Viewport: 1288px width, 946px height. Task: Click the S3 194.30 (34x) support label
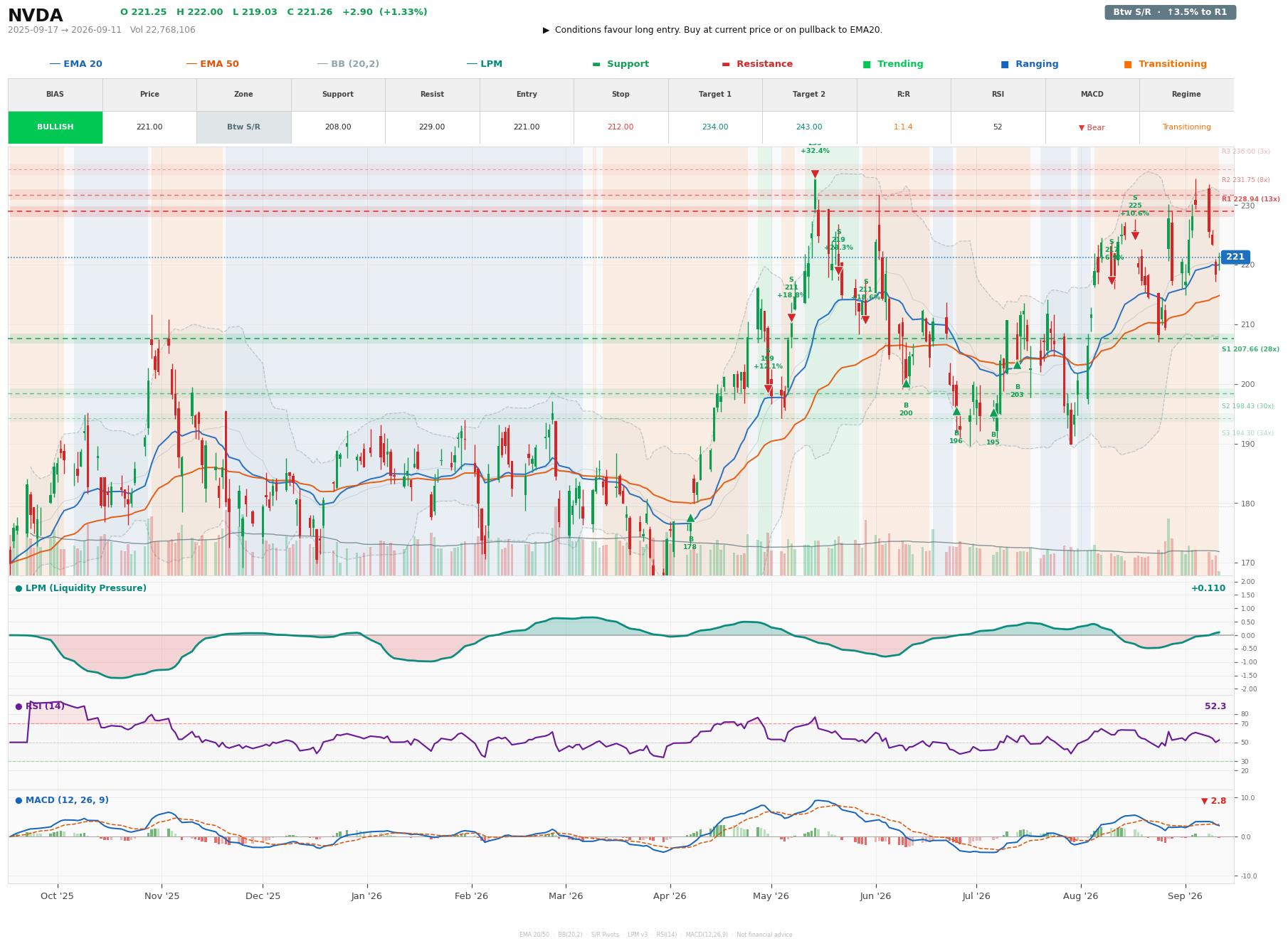pos(1247,433)
